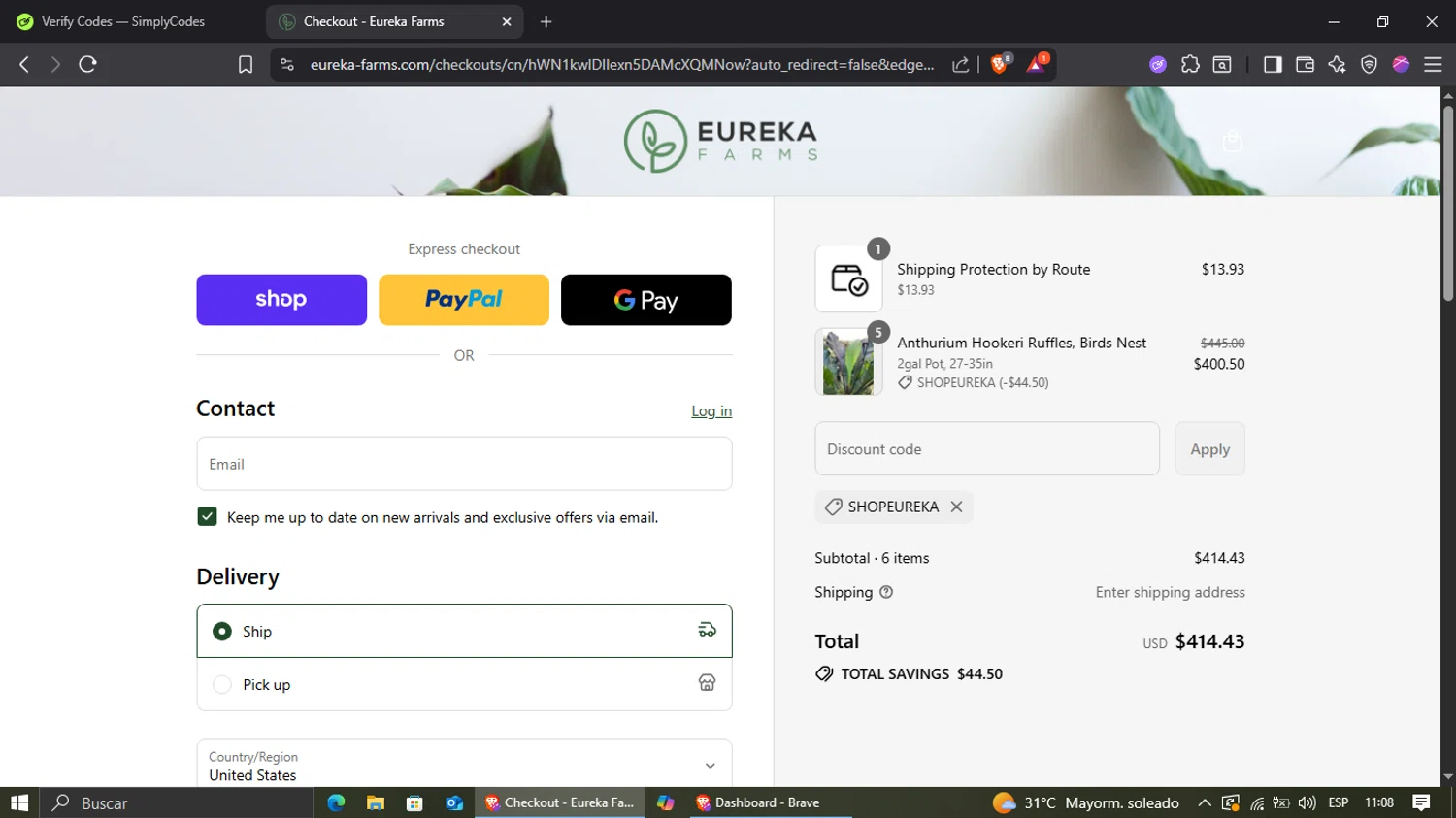Open Brave Shields lion icon
Image resolution: width=1456 pixels, height=818 pixels.
[1000, 64]
